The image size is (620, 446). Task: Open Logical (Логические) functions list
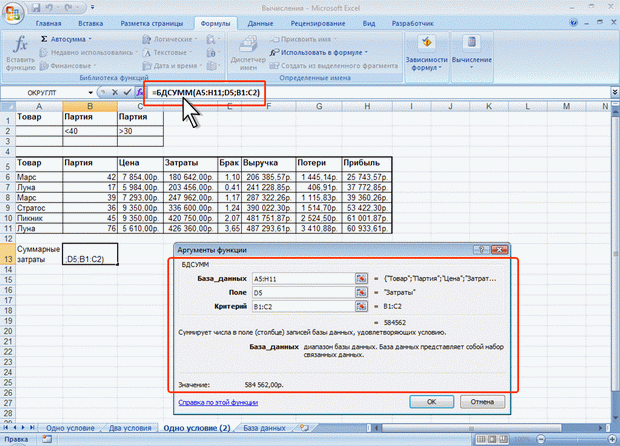170,39
